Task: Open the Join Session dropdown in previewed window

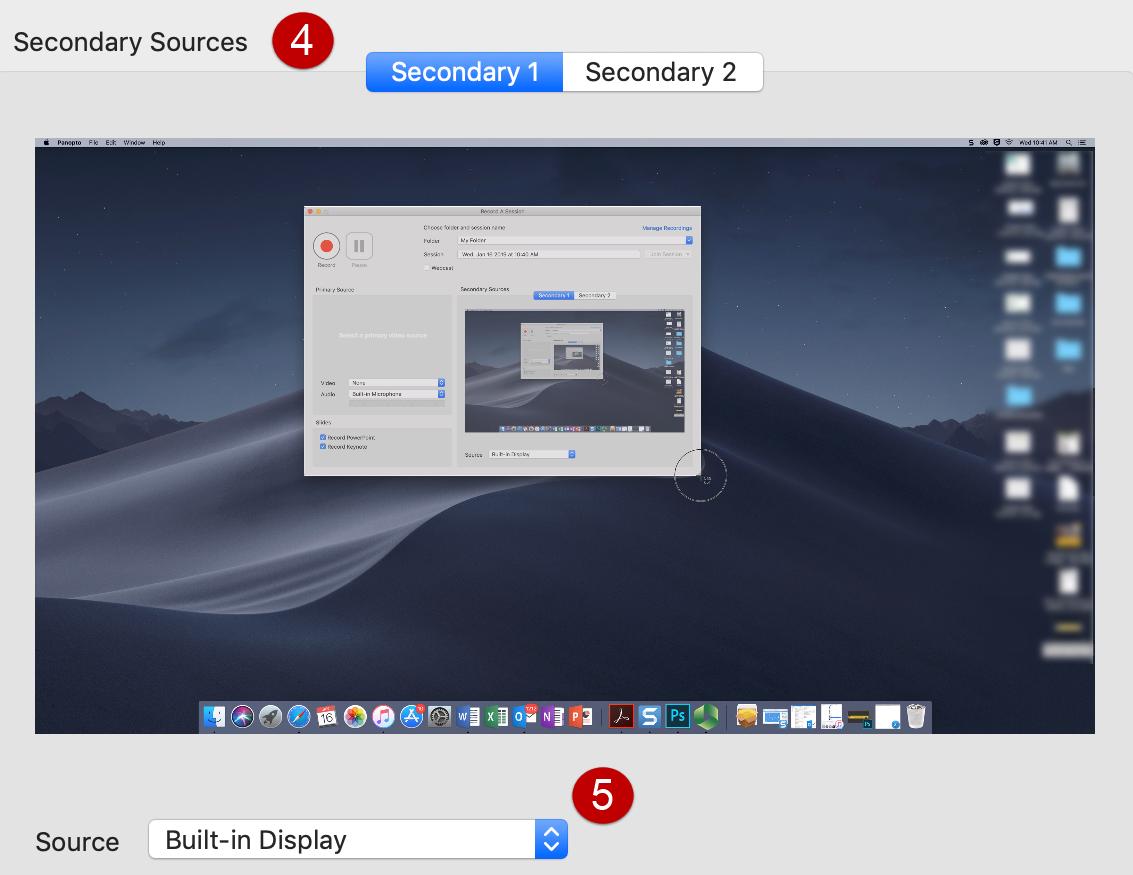Action: tap(668, 254)
